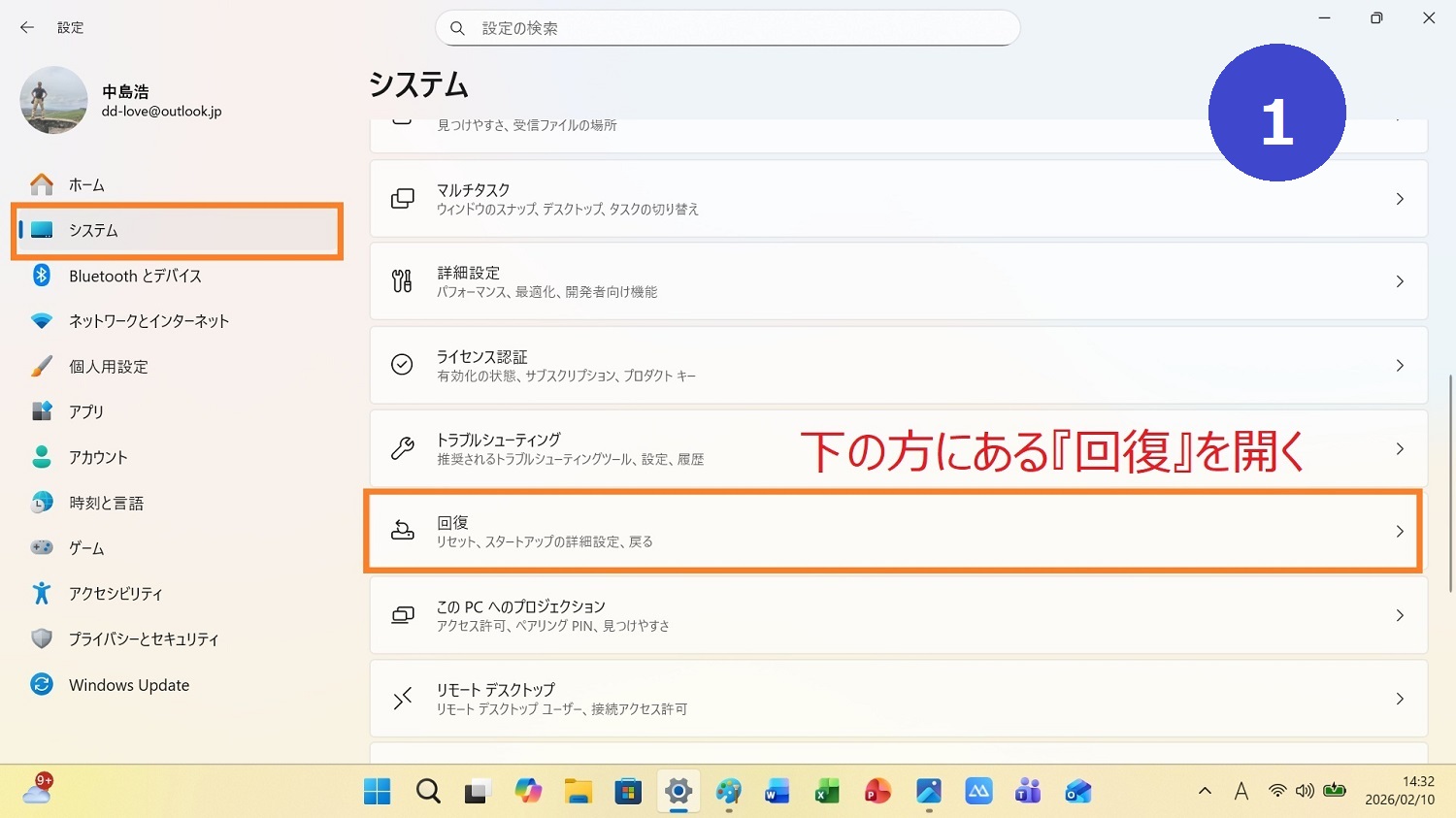Click the ライセンス認証 checkmark icon
The height and width of the screenshot is (818, 1456).
pyautogui.click(x=402, y=365)
